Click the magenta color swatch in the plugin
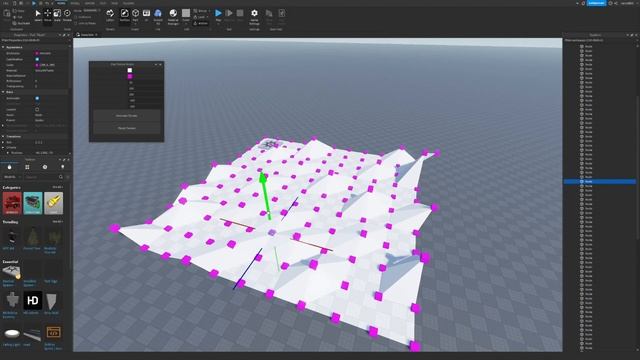This screenshot has width=640, height=360. tap(130, 76)
